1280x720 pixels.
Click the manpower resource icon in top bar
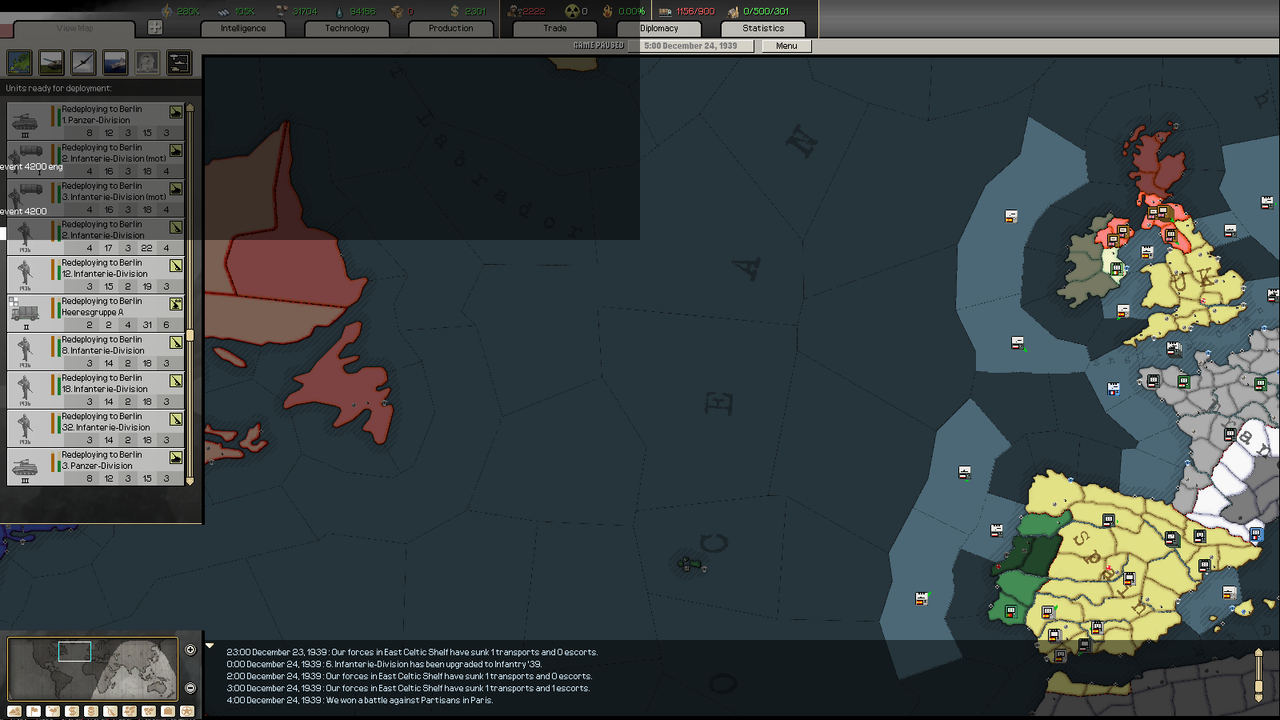tap(513, 11)
